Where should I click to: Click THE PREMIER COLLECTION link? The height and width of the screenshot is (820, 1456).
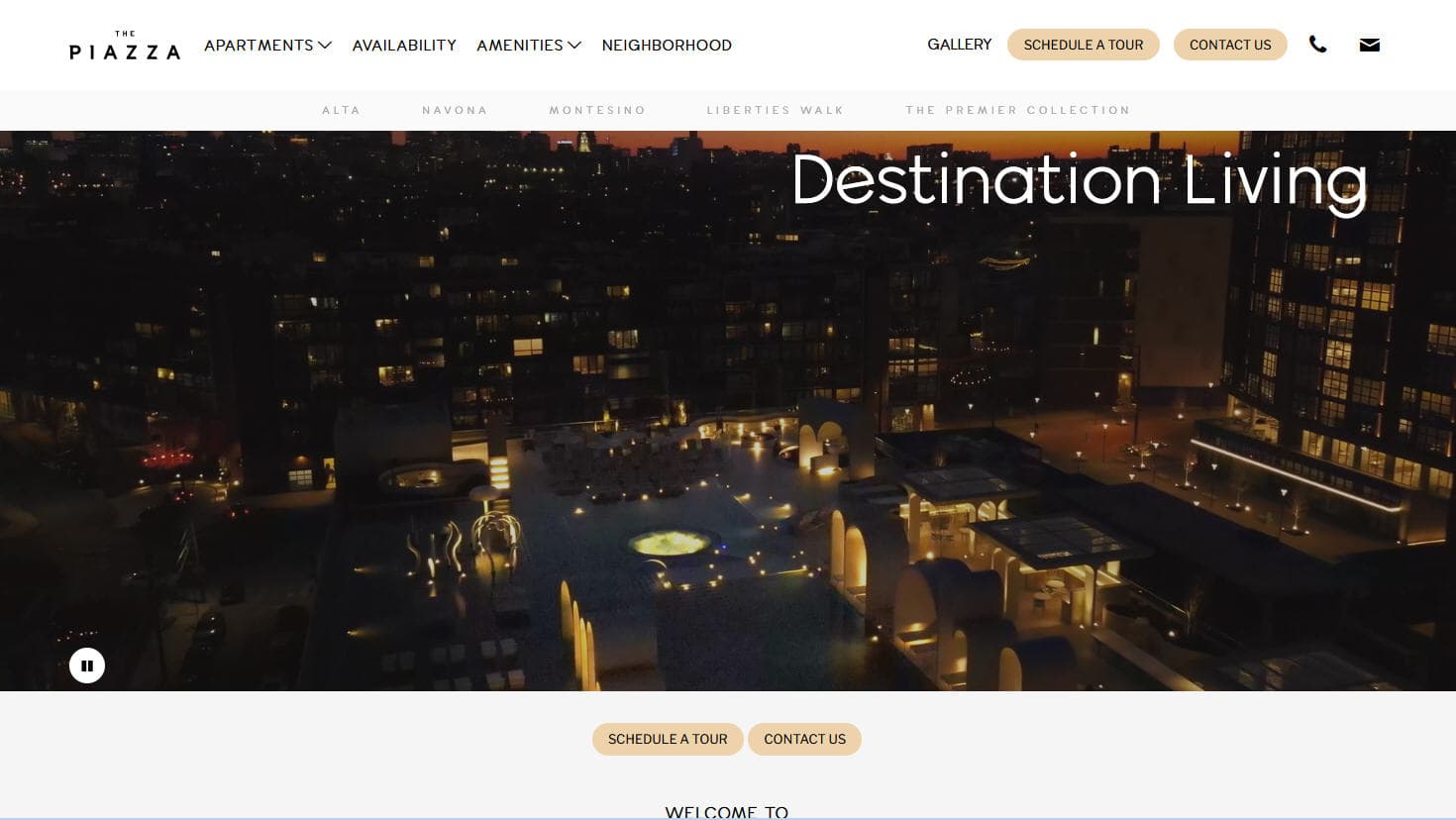[x=1018, y=110]
